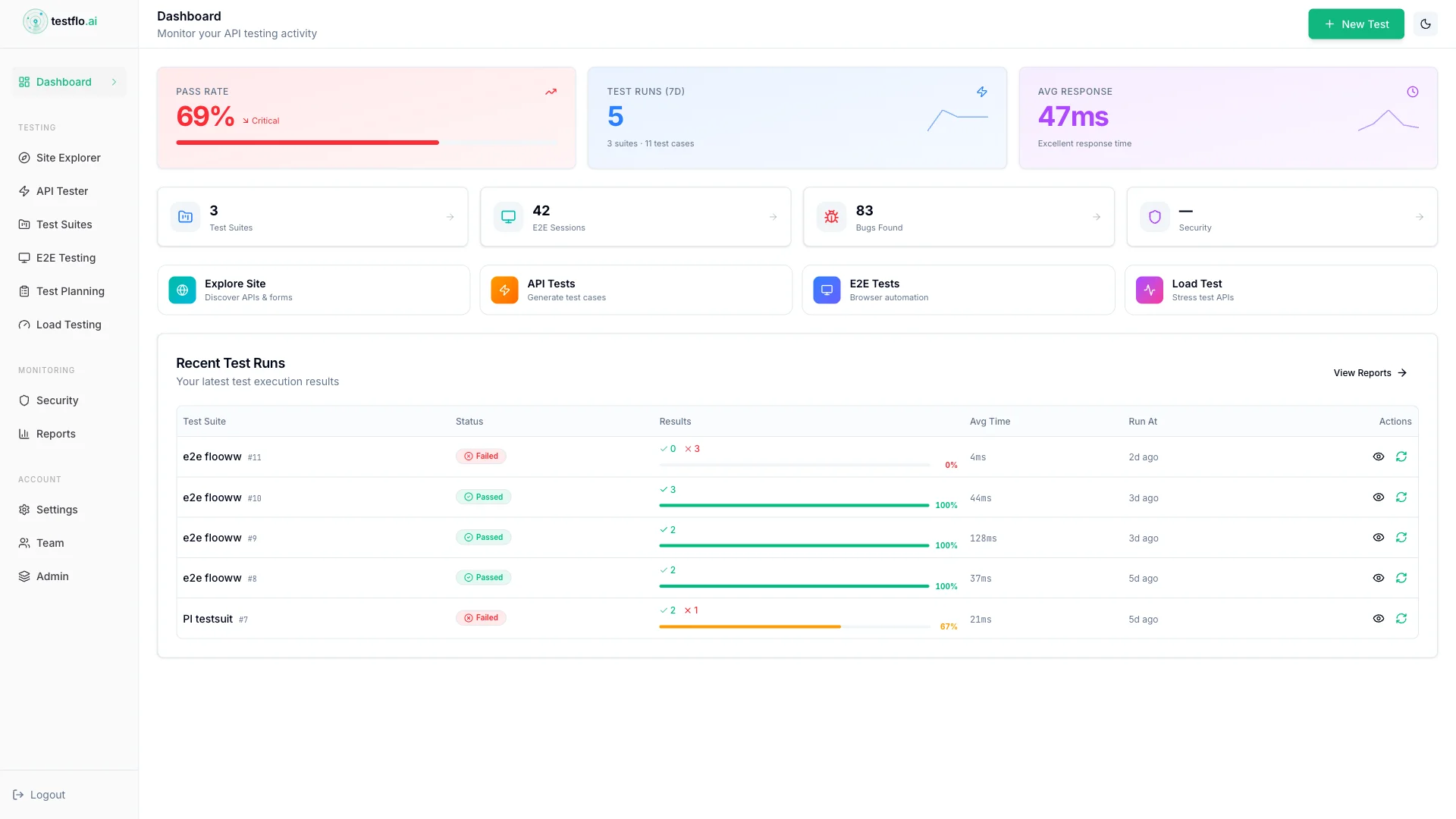Show results for Pl testsuit #7 run
Image resolution: width=1456 pixels, height=819 pixels.
coord(1379,619)
